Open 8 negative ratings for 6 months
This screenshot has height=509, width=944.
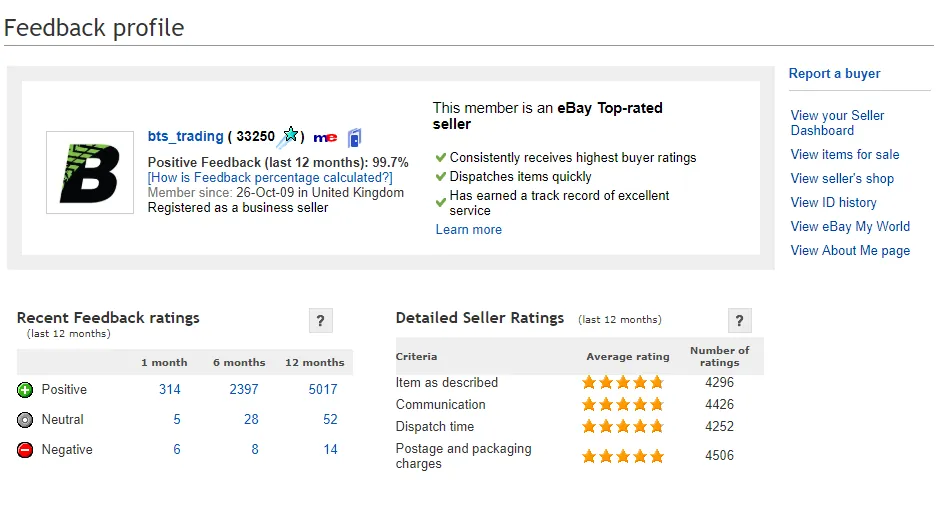pyautogui.click(x=255, y=450)
